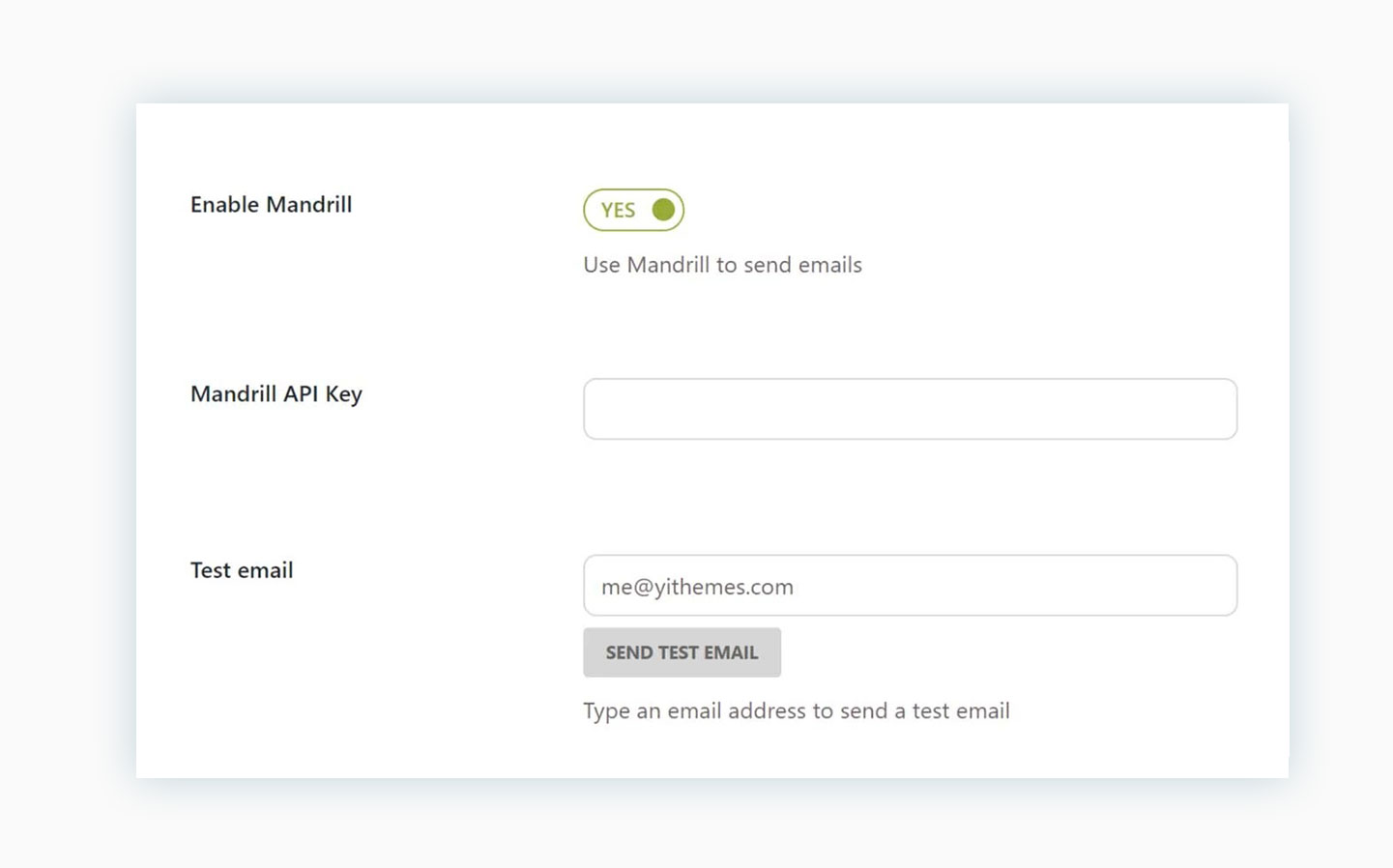Focus the Mandrill API Key input field
The height and width of the screenshot is (868, 1393).
tap(909, 409)
